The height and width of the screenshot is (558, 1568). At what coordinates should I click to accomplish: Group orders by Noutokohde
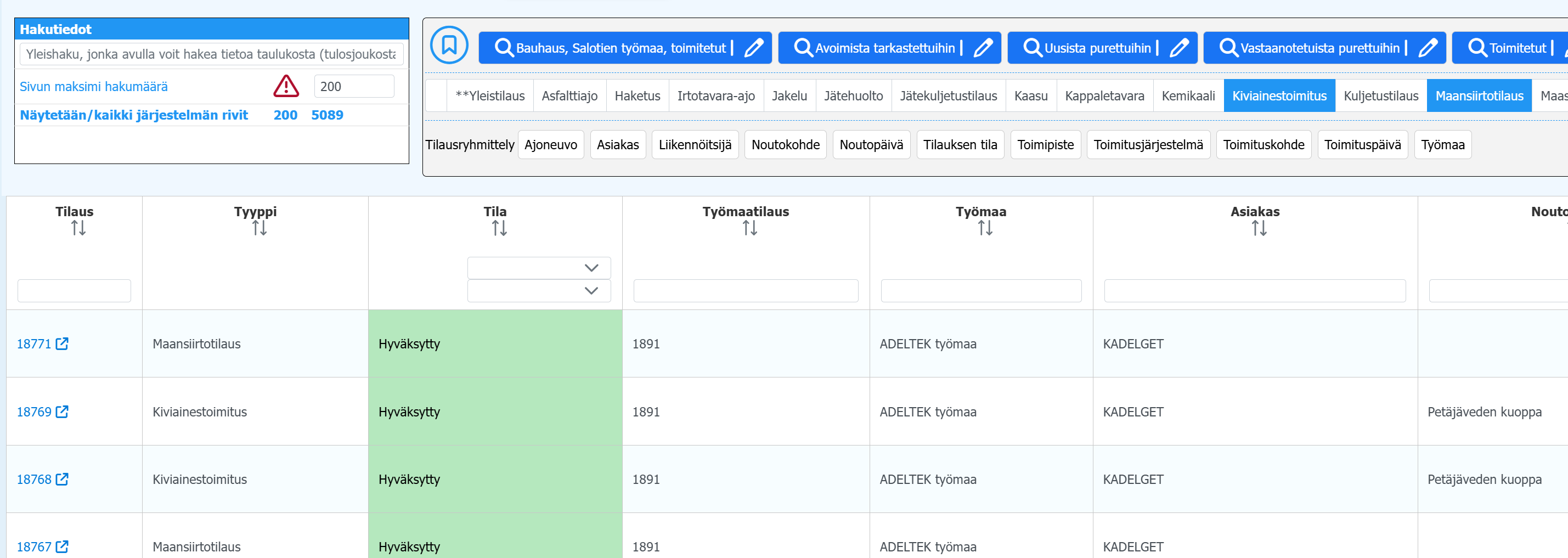(785, 145)
